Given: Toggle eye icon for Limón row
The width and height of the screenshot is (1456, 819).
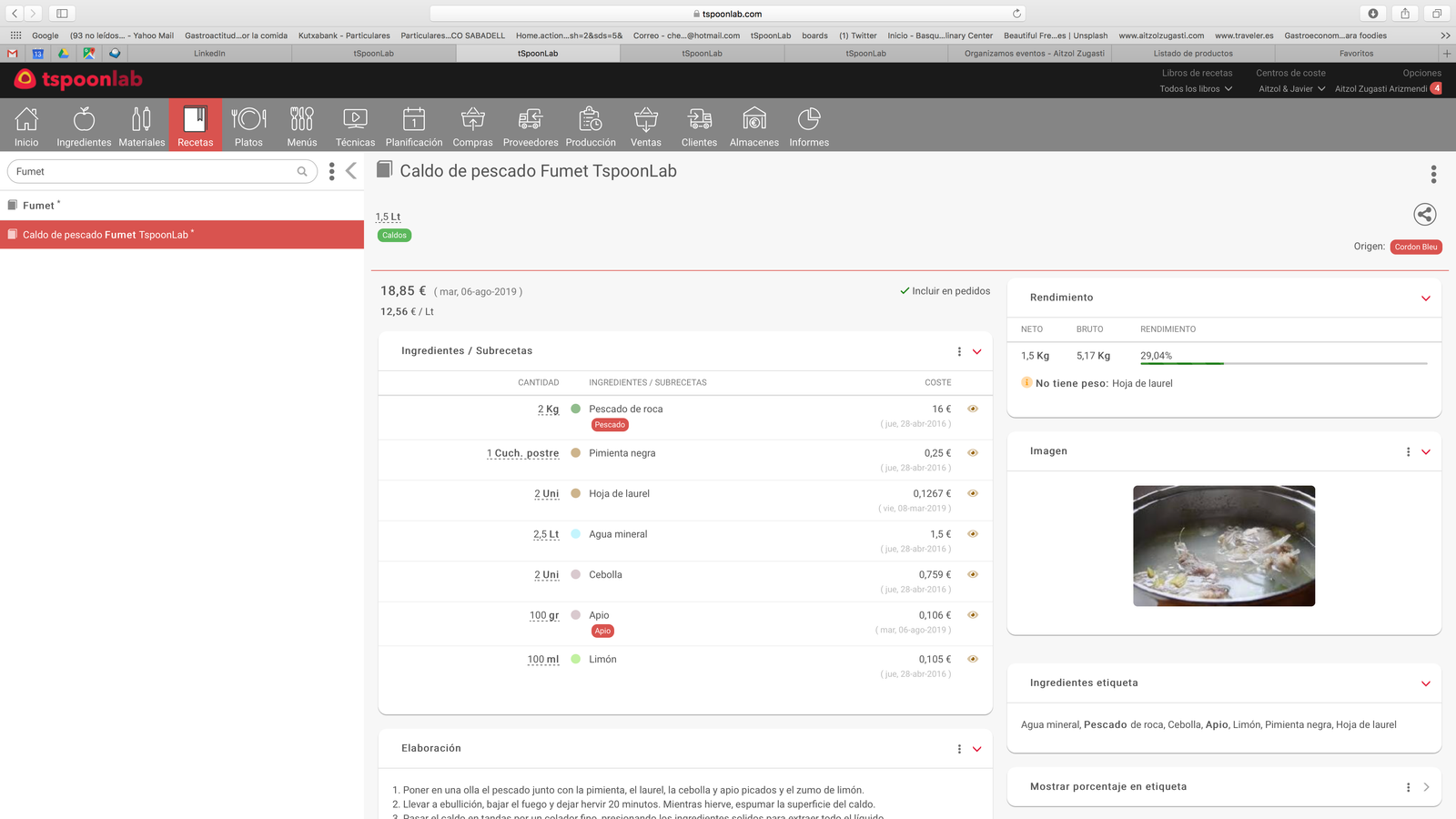Looking at the screenshot, I should pos(973,660).
